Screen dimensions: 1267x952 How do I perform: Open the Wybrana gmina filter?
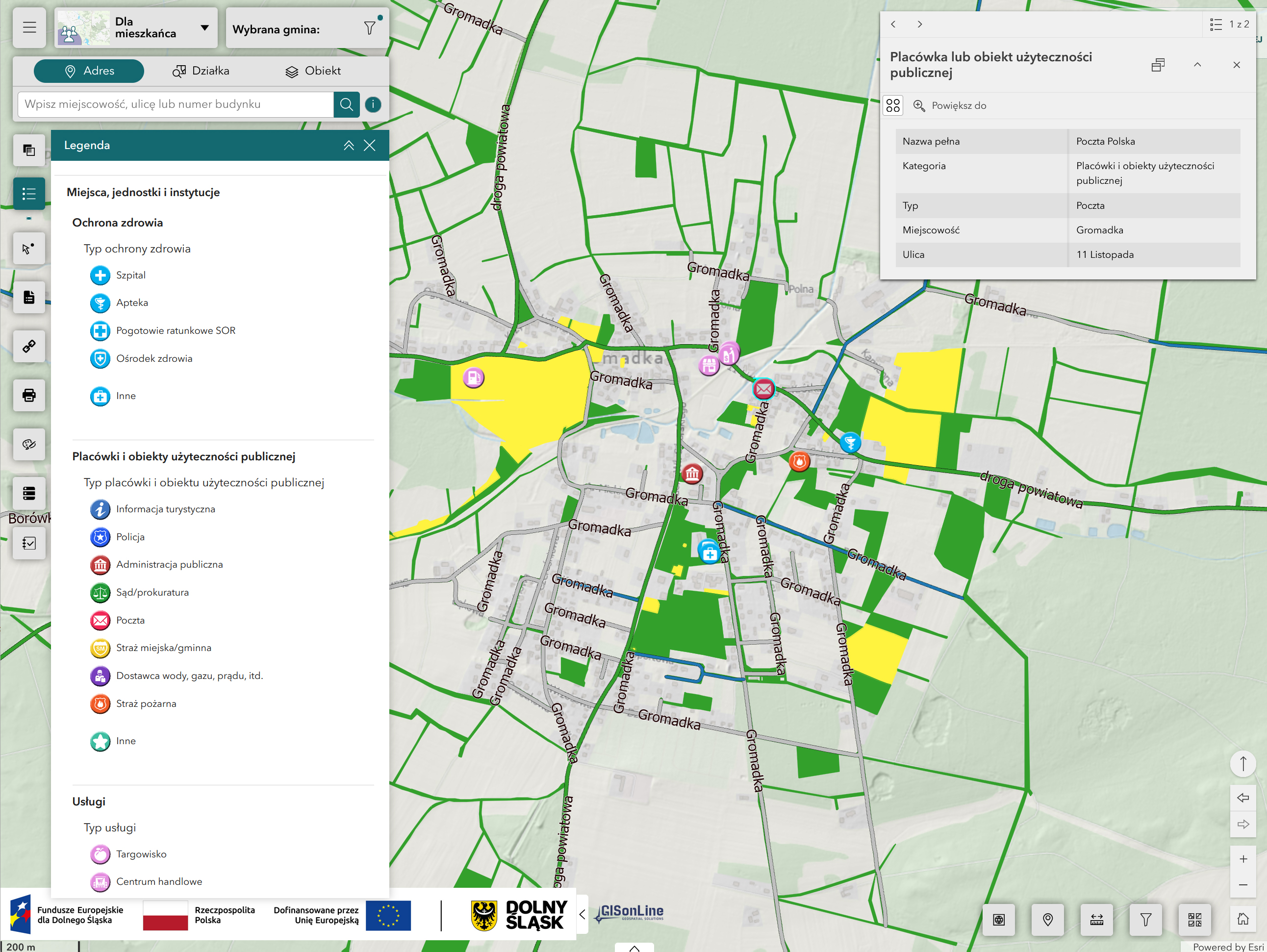(x=370, y=28)
